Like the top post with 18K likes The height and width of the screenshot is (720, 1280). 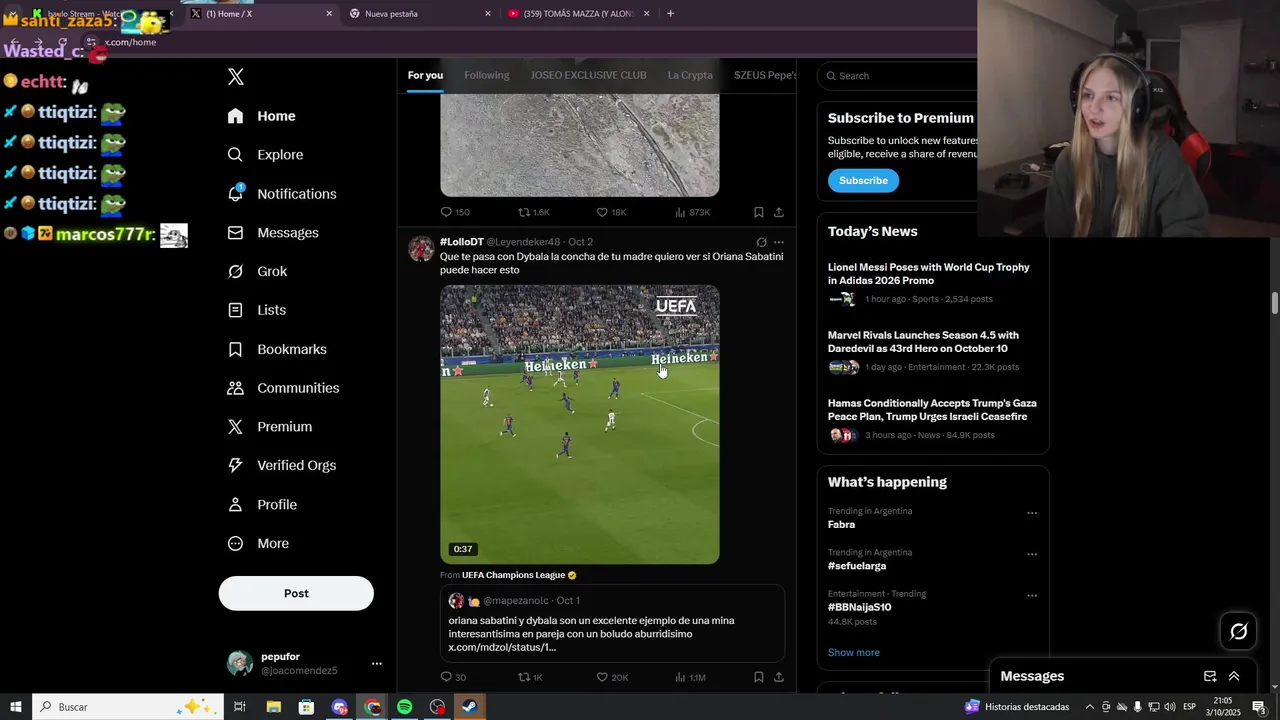click(611, 212)
